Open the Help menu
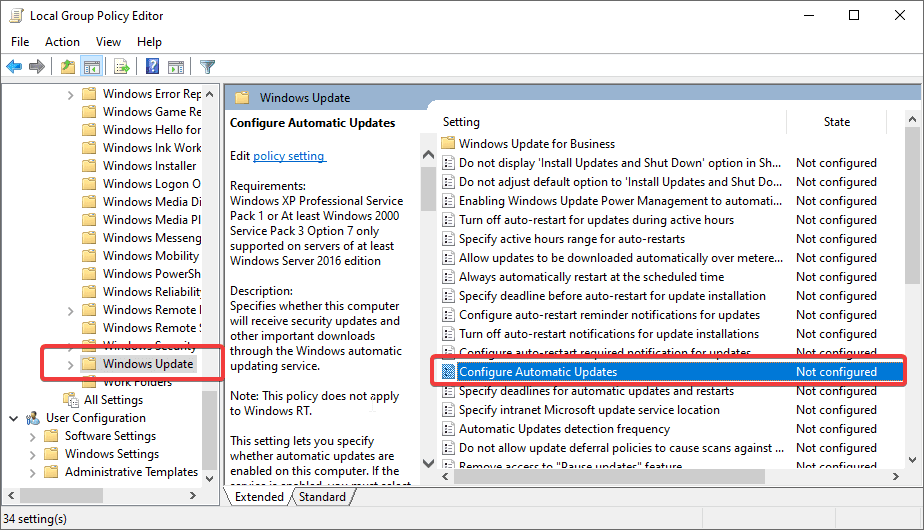This screenshot has height=530, width=924. tap(149, 42)
